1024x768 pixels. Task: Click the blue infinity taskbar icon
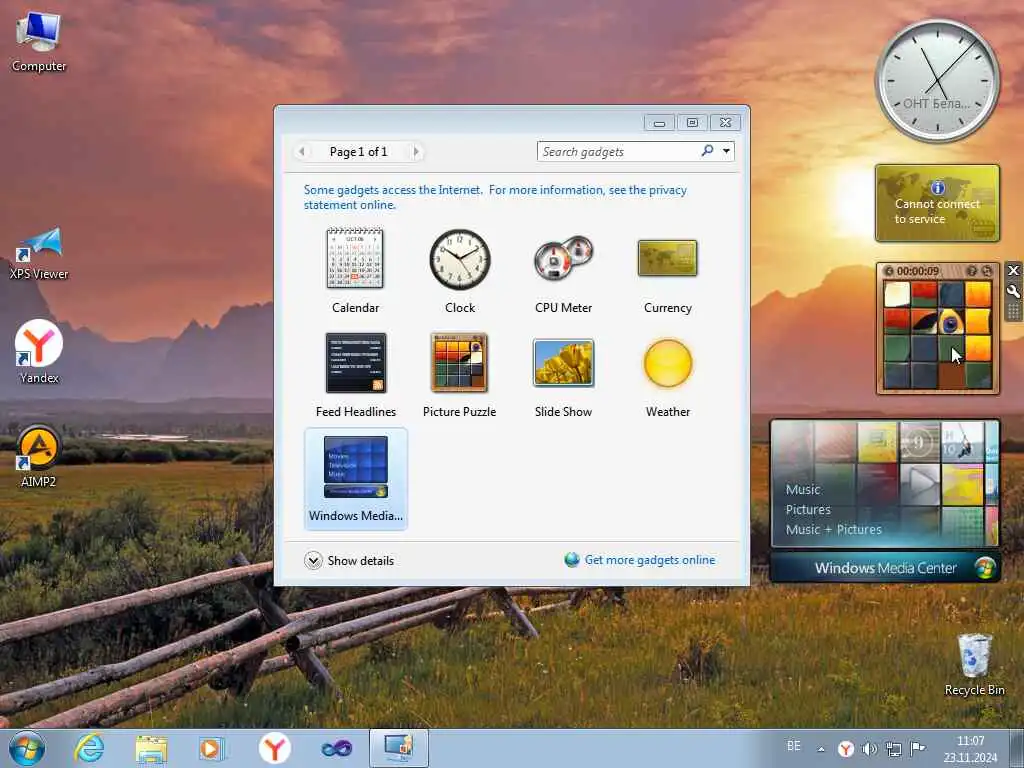pyautogui.click(x=337, y=749)
